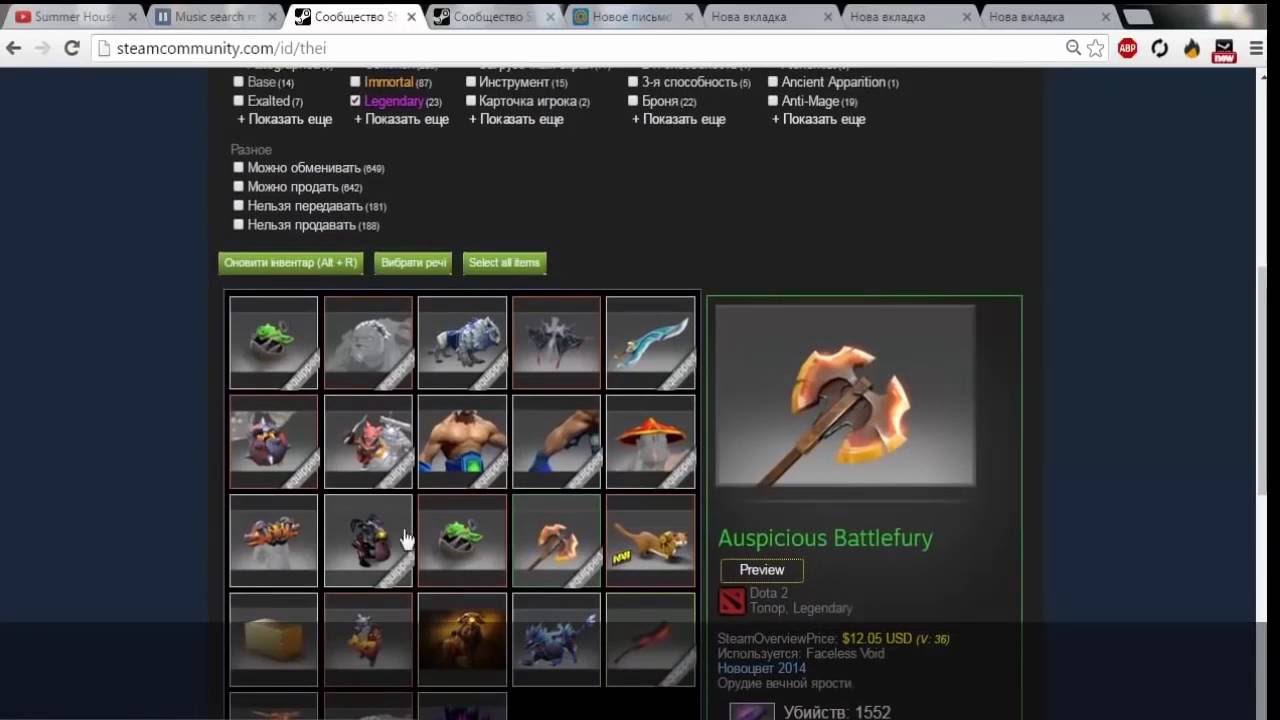Expand Показать еще under Броня
The width and height of the screenshot is (1280, 720).
tap(678, 119)
